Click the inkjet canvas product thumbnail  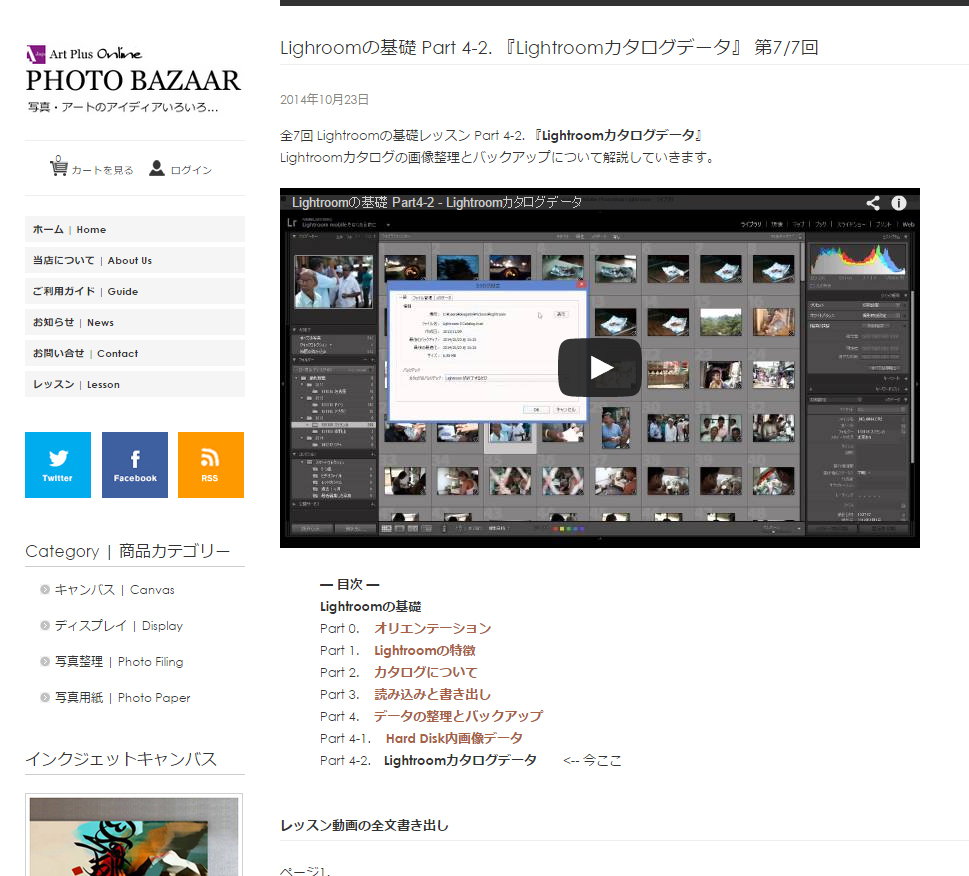point(134,835)
